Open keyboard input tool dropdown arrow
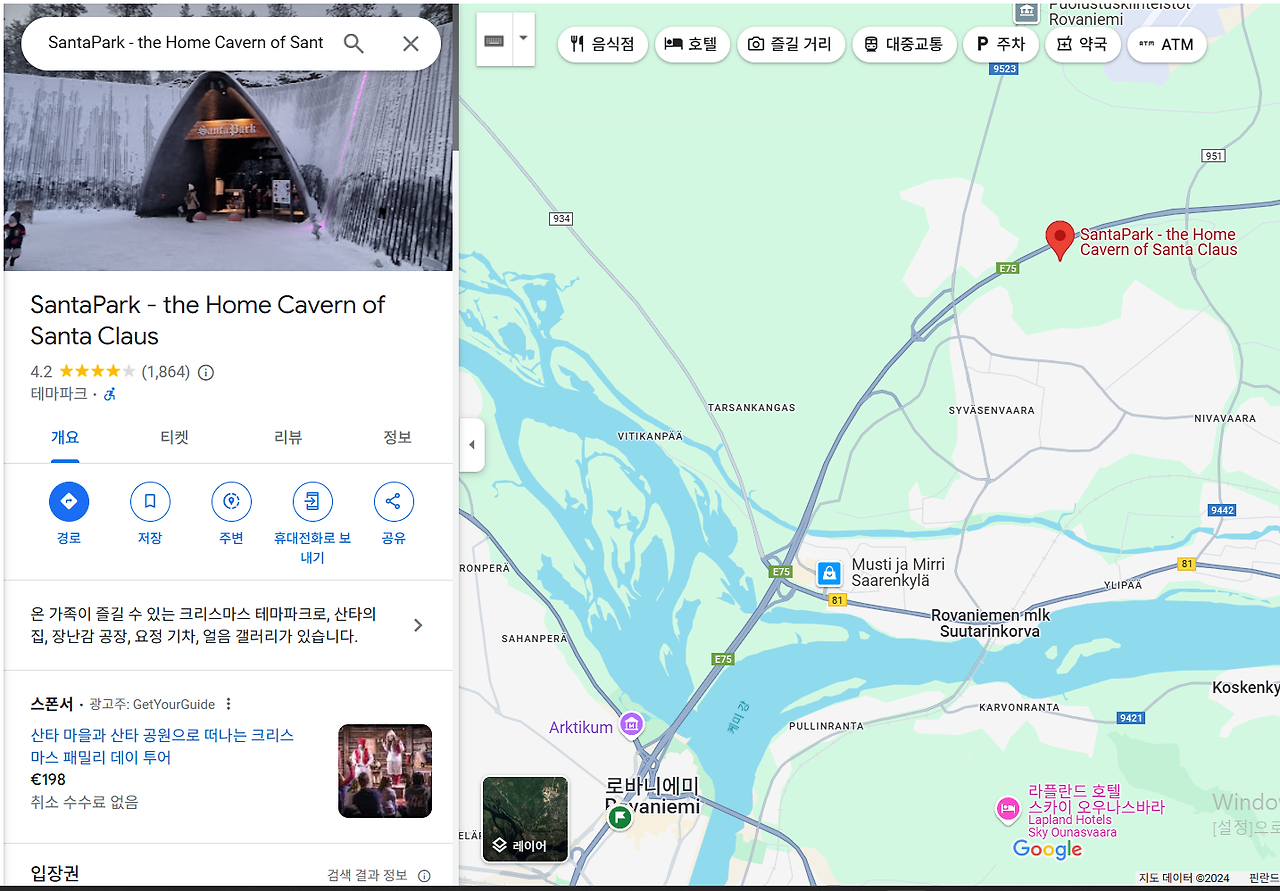Viewport: 1280px width, 891px height. 523,40
